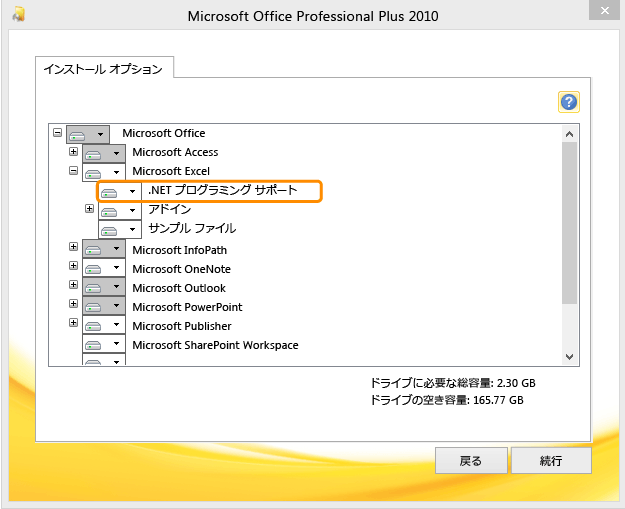Image resolution: width=625 pixels, height=509 pixels.
Task: Select the Microsoft OneNote tree label
Action: tap(182, 269)
